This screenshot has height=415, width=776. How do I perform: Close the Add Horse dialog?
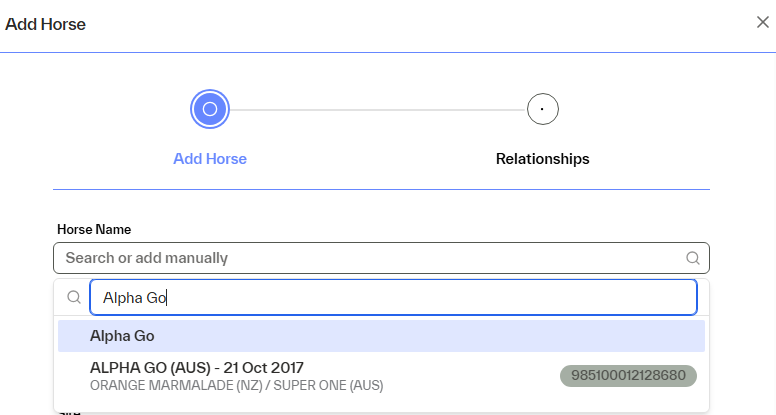tap(763, 23)
